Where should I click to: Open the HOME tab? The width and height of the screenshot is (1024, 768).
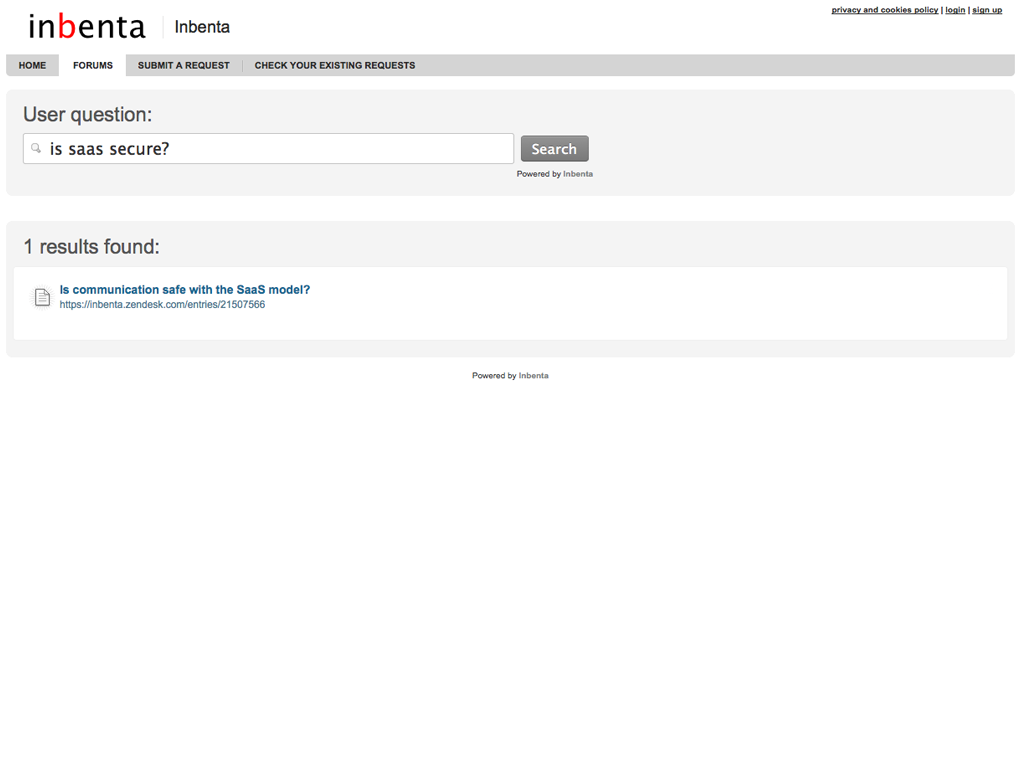[32, 66]
